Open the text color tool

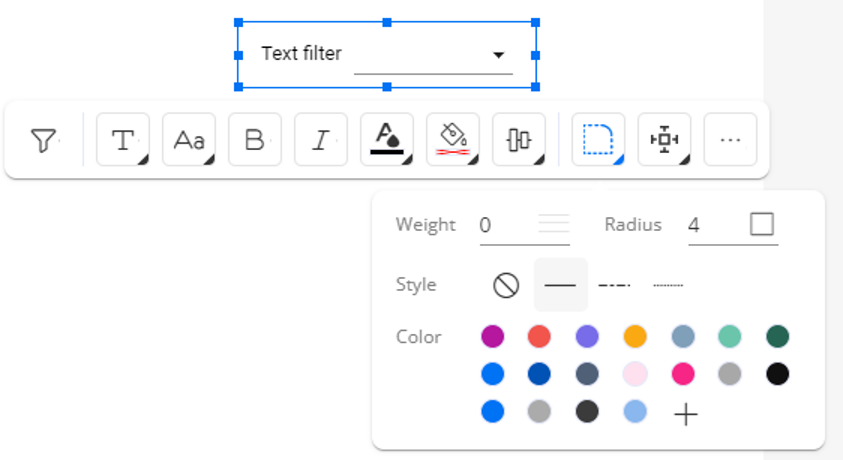pos(387,140)
